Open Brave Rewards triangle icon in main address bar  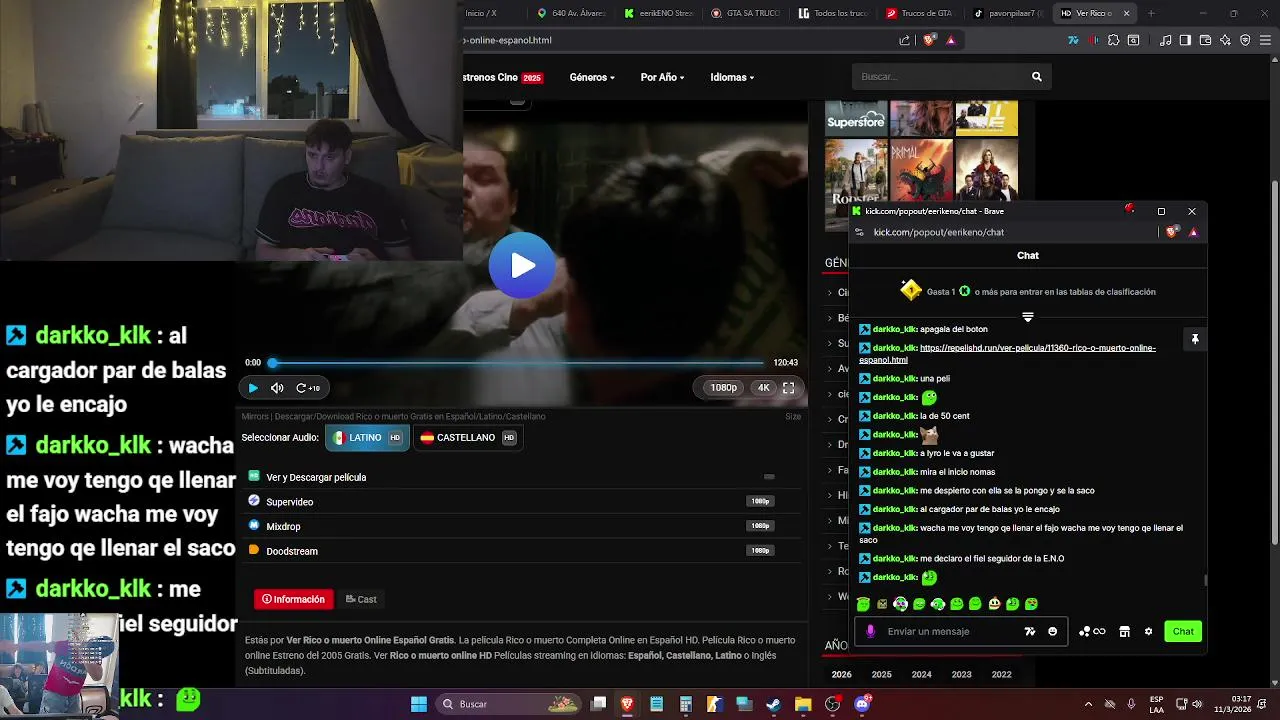pyautogui.click(x=951, y=40)
